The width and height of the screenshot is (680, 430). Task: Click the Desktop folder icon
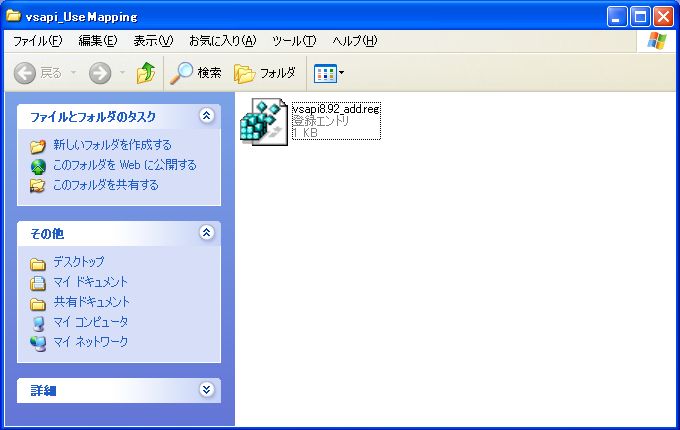(38, 264)
